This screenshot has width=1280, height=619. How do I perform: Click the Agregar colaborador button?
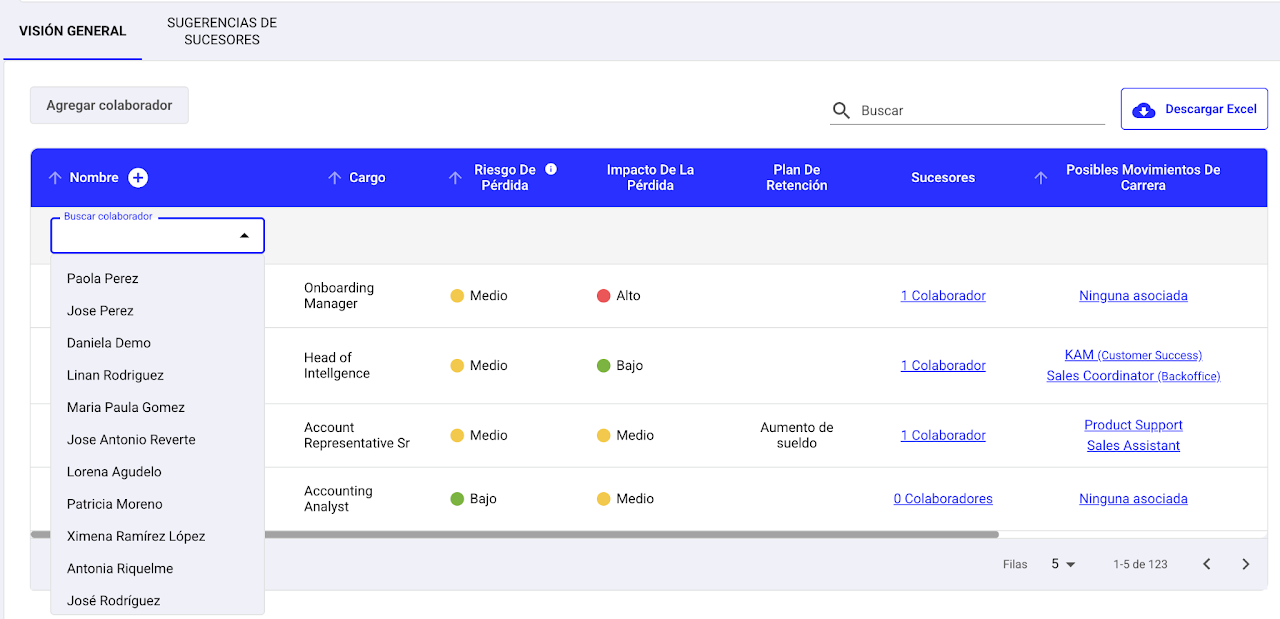pos(109,105)
